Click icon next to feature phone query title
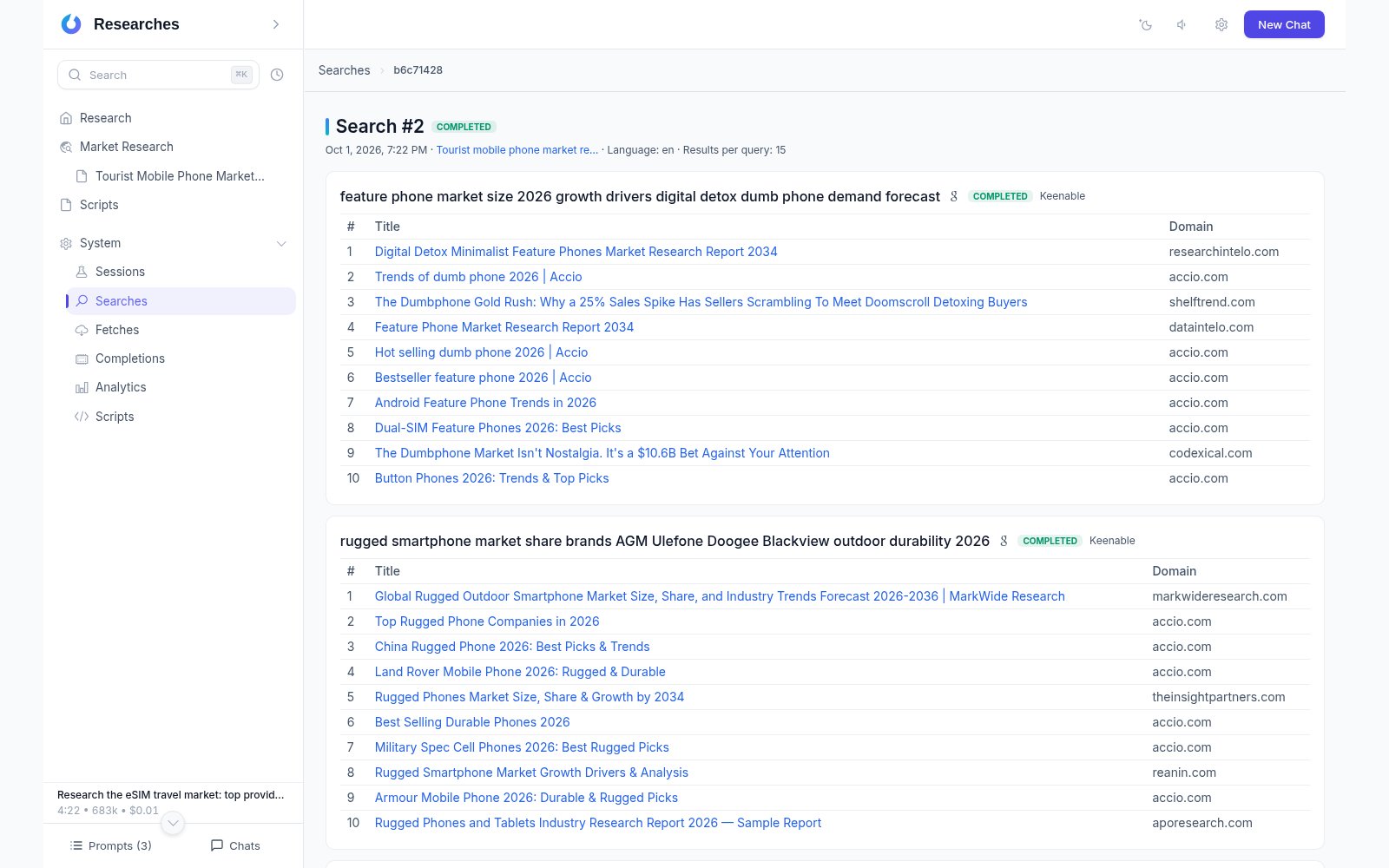This screenshot has height=868, width=1389. pyautogui.click(x=954, y=196)
